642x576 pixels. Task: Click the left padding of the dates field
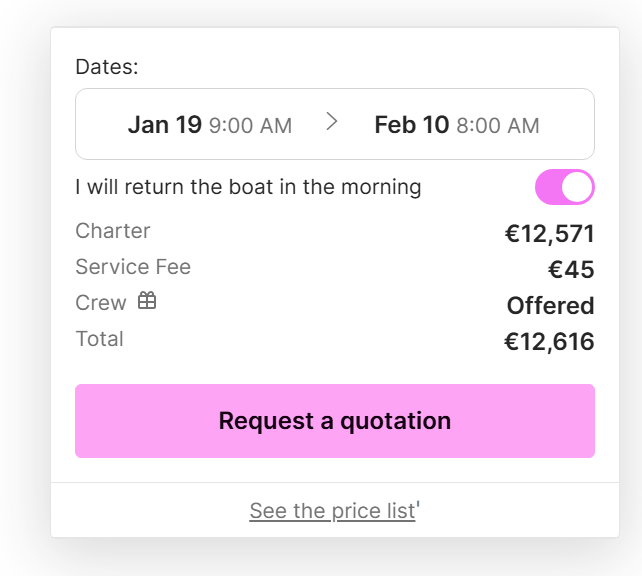click(97, 125)
